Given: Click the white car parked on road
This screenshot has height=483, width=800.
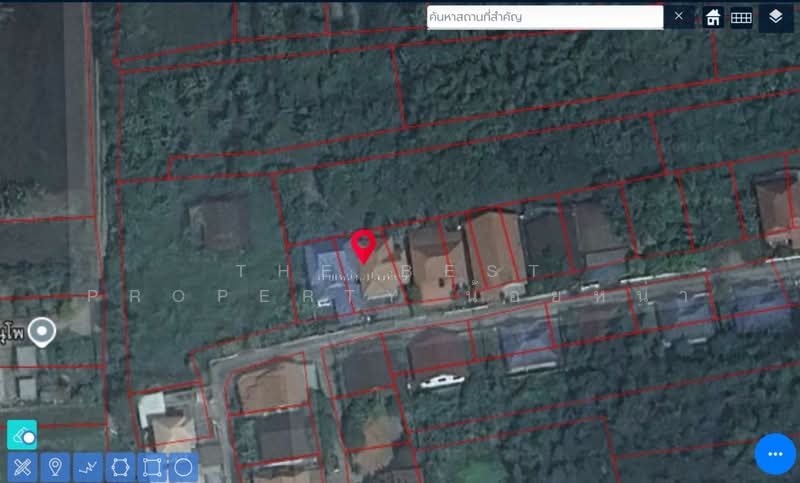Looking at the screenshot, I should (440, 381).
